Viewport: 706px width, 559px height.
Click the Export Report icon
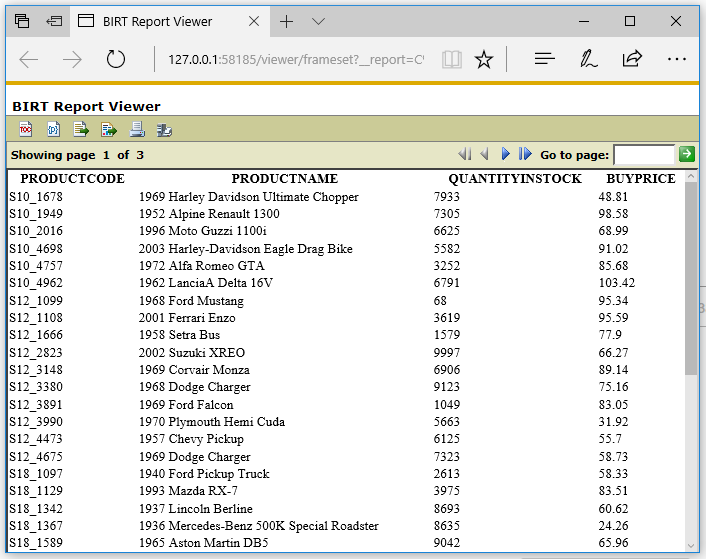[x=109, y=130]
